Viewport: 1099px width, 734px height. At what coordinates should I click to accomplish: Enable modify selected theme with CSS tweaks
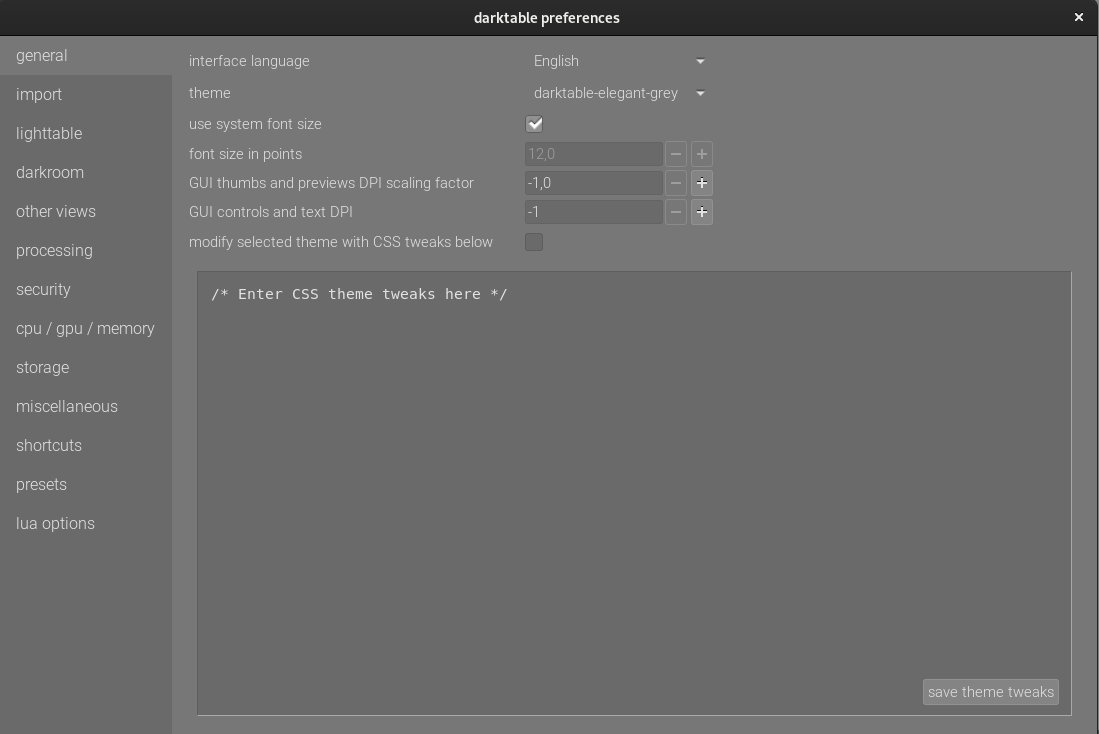[x=534, y=242]
